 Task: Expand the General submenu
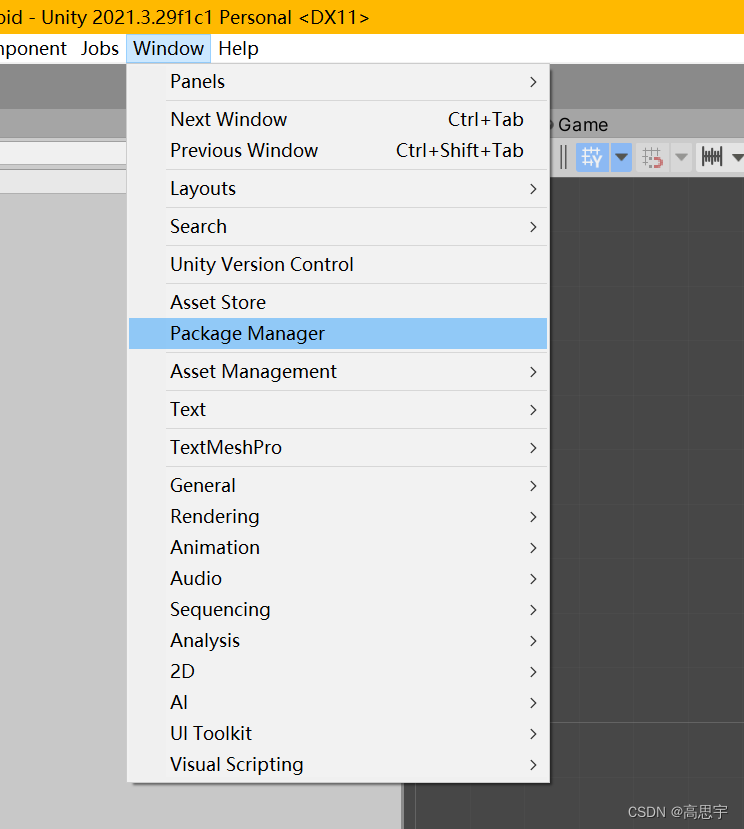point(338,486)
